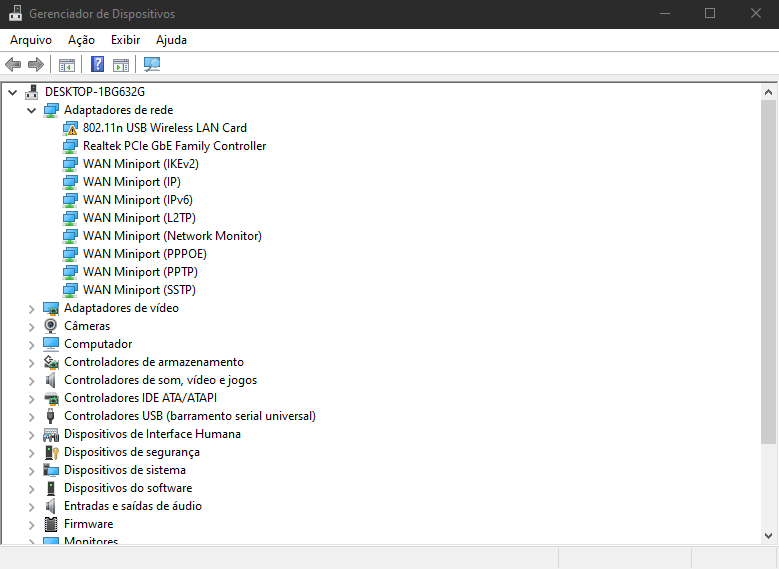Select WAN Miniport (Network Monitor) device
Screen dimensions: 779x569
[x=172, y=236]
